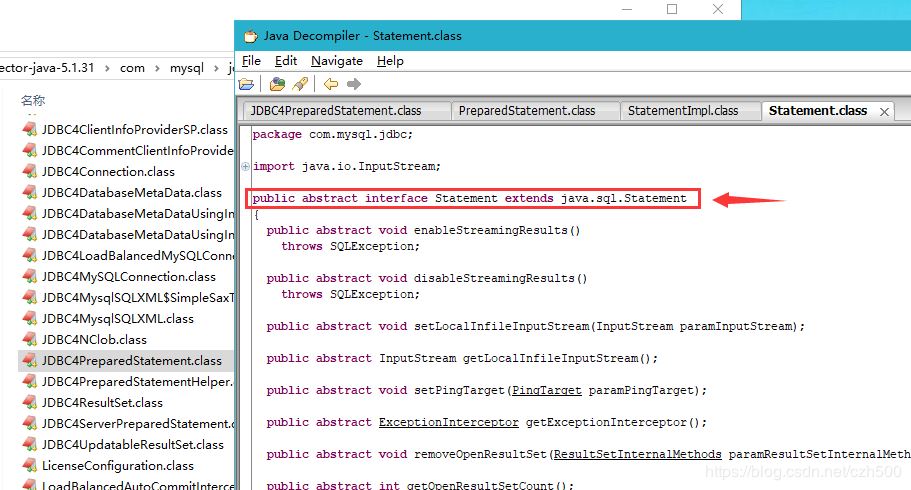
Task: Click the Open Type toolbar icon
Action: coord(278,84)
